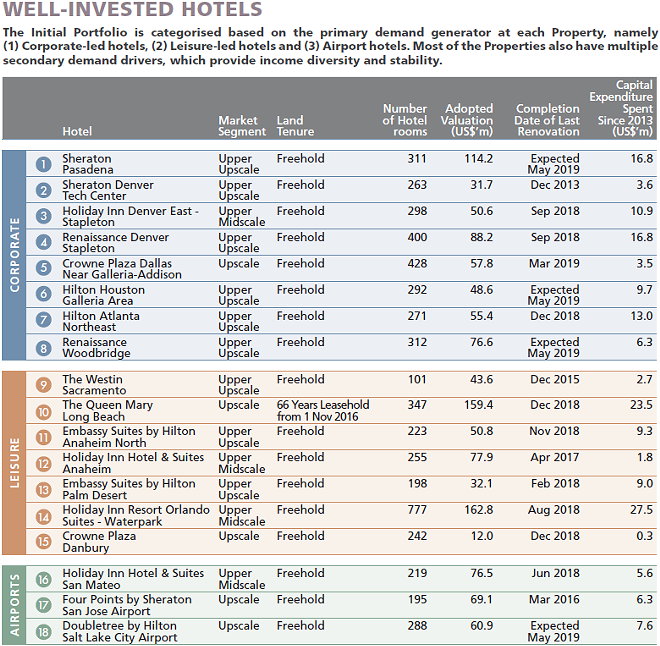Click the 400 rooms value for Renaissance Denver
This screenshot has width=660, height=646.
coord(417,237)
